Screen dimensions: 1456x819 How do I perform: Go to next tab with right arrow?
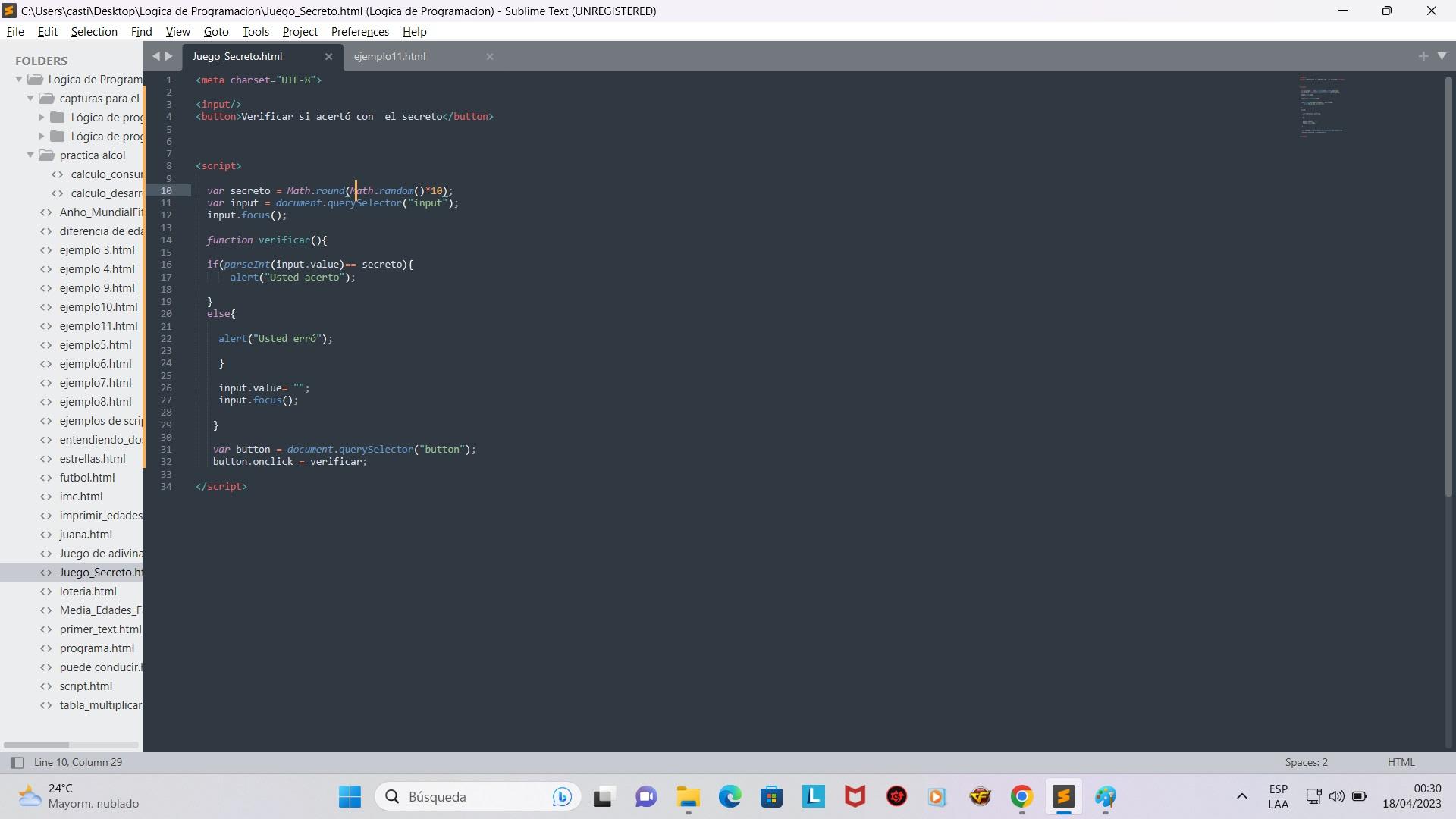(169, 56)
